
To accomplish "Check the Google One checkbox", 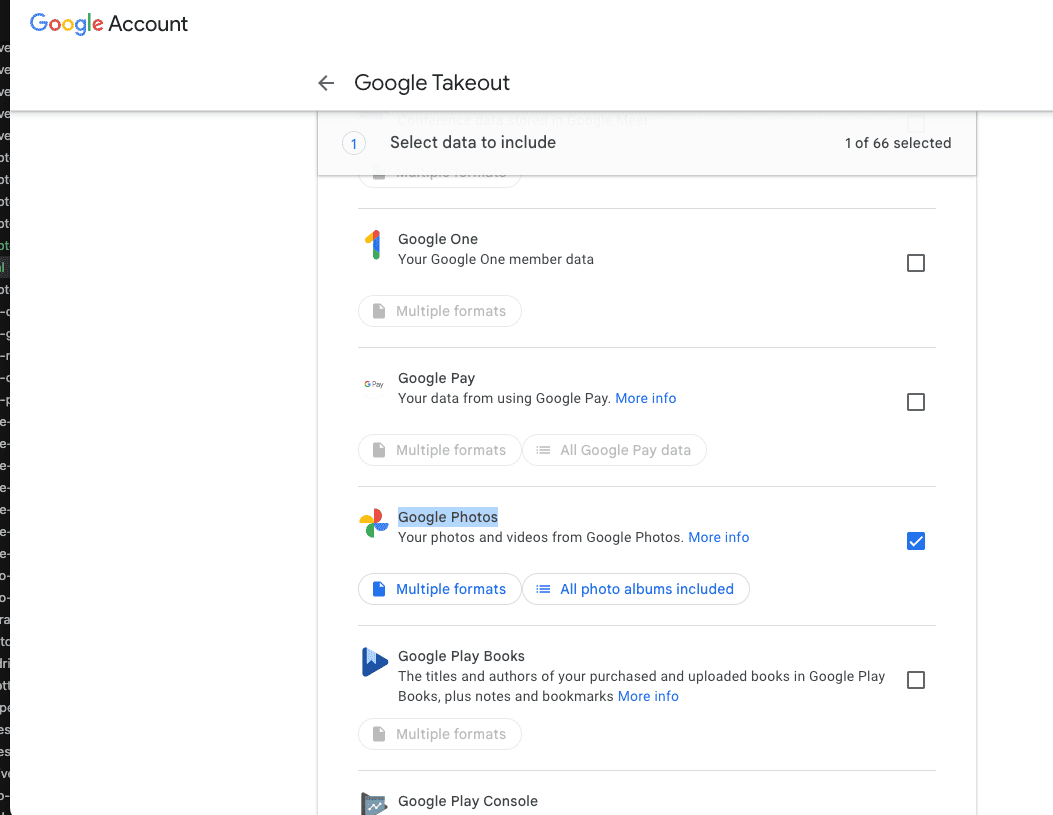I will [916, 263].
